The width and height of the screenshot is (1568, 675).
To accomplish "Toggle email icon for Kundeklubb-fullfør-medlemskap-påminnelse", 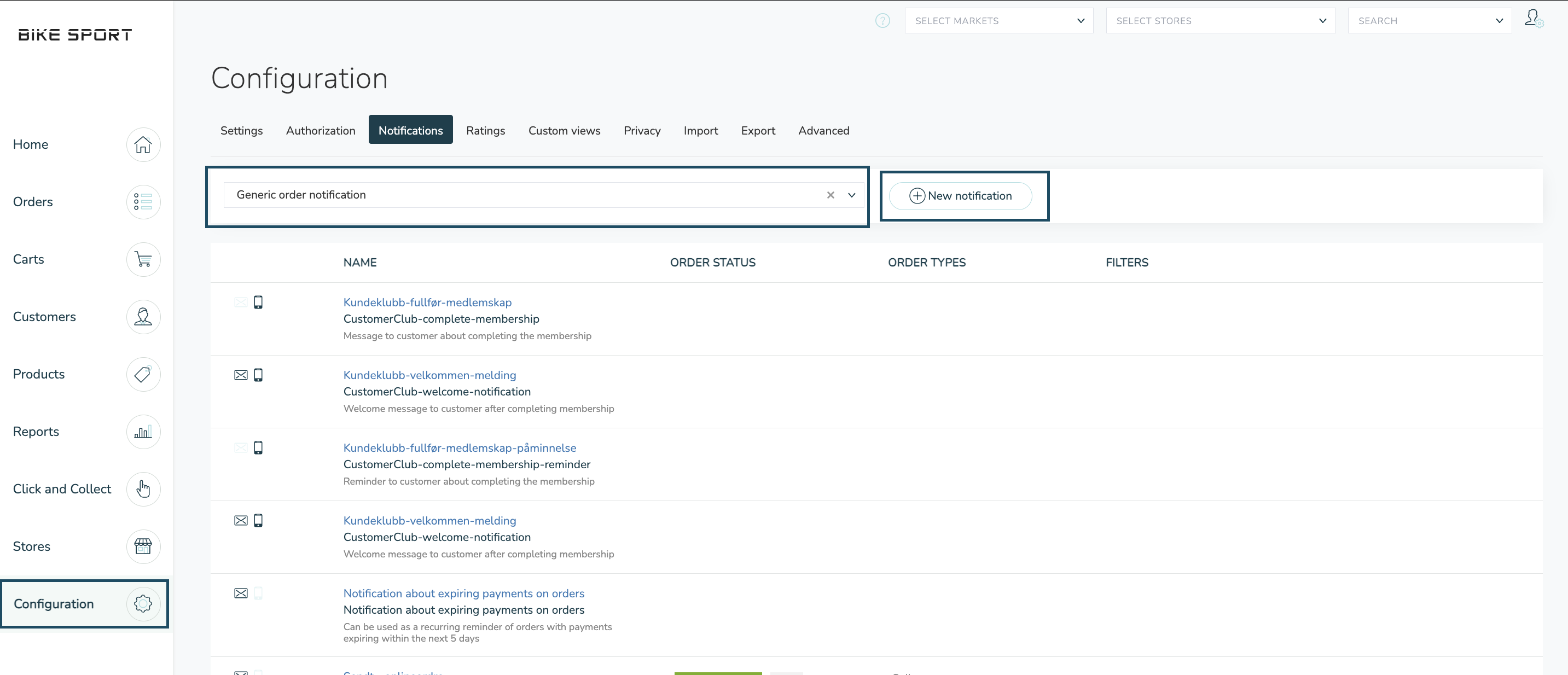I will pos(240,448).
